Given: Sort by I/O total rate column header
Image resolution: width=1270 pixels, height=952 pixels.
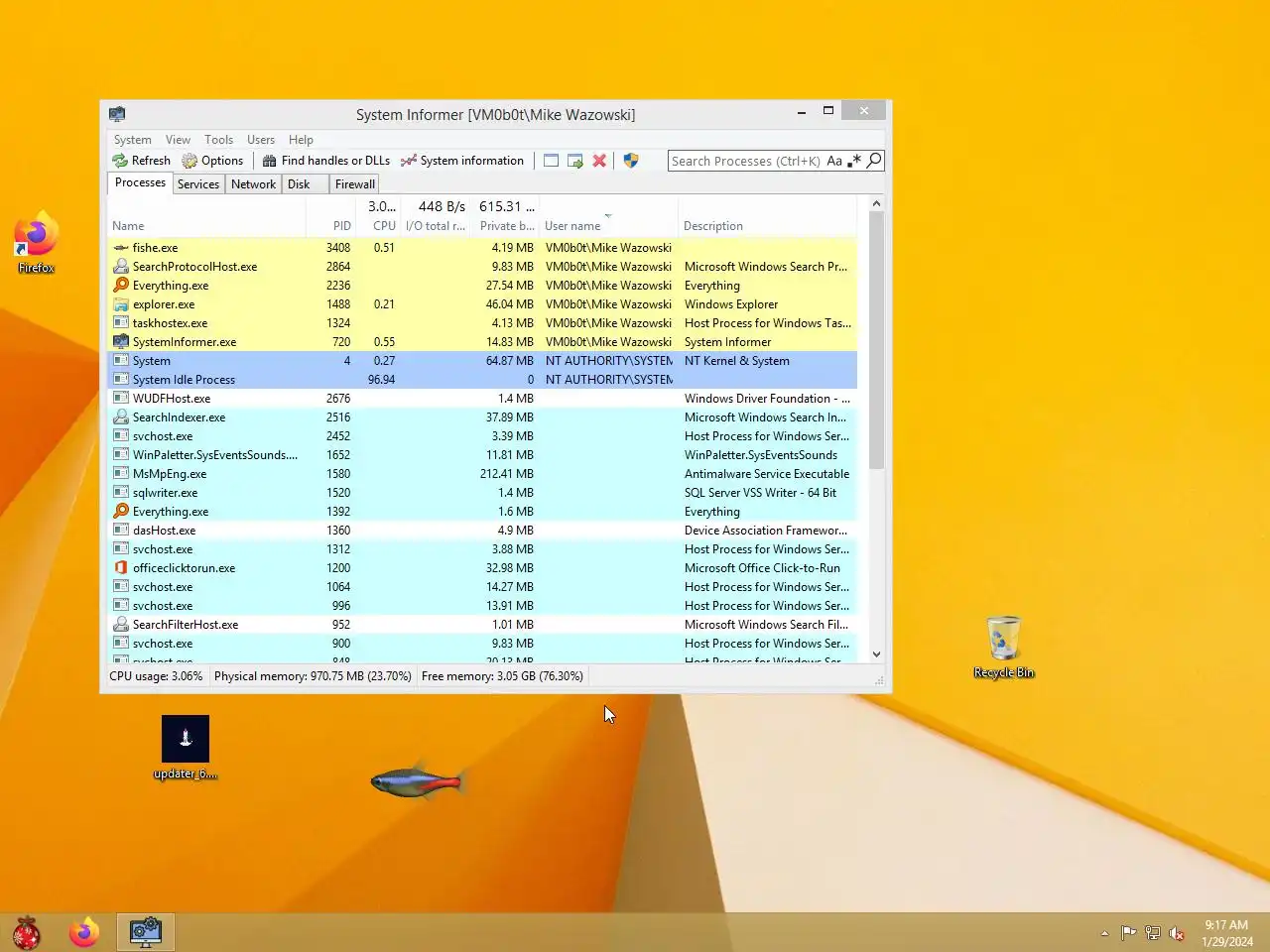Looking at the screenshot, I should (x=436, y=217).
